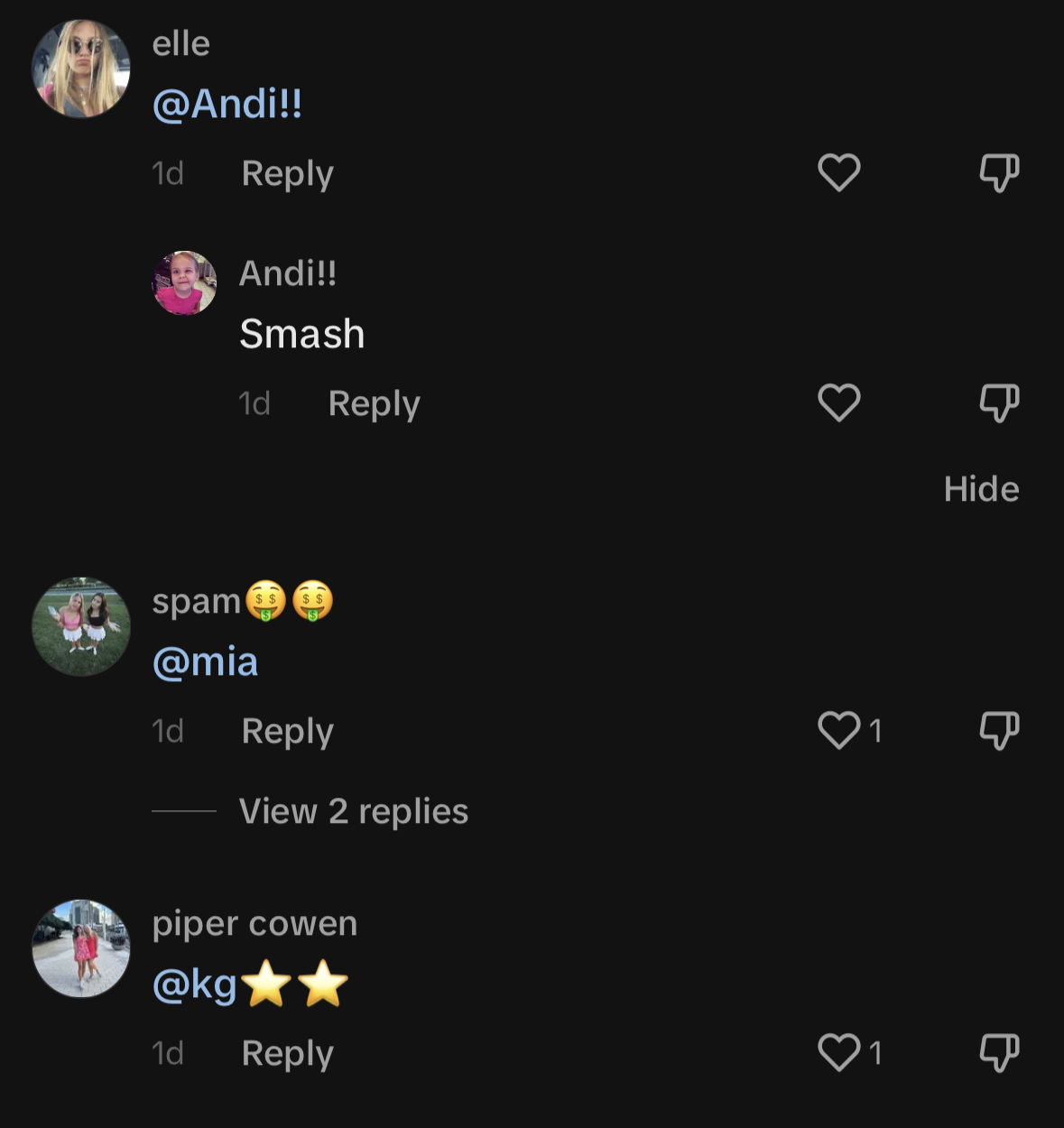Like piper cowen's comment
The height and width of the screenshot is (1128, 1064).
click(x=838, y=1052)
